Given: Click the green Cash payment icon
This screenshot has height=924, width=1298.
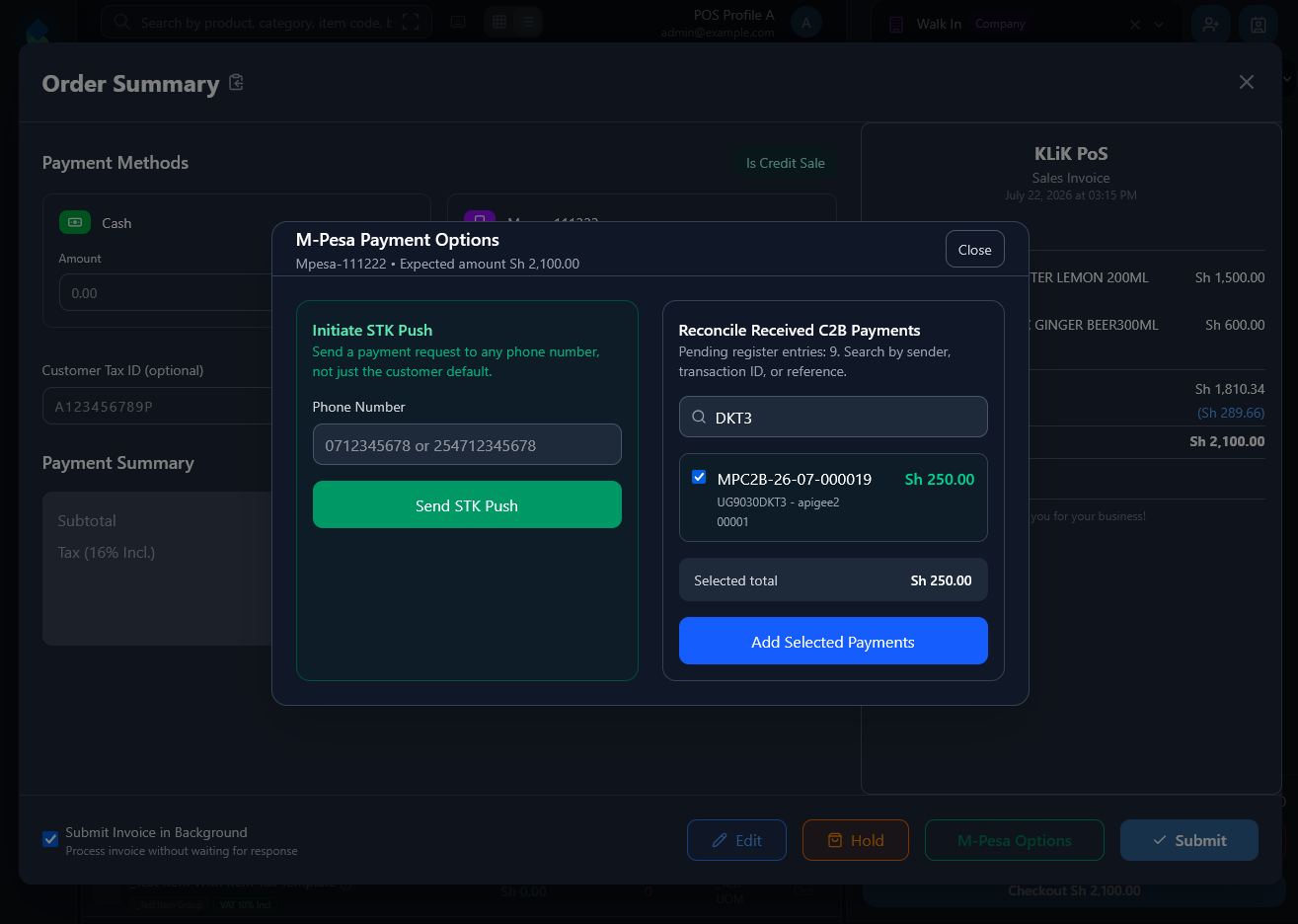Looking at the screenshot, I should (x=75, y=223).
